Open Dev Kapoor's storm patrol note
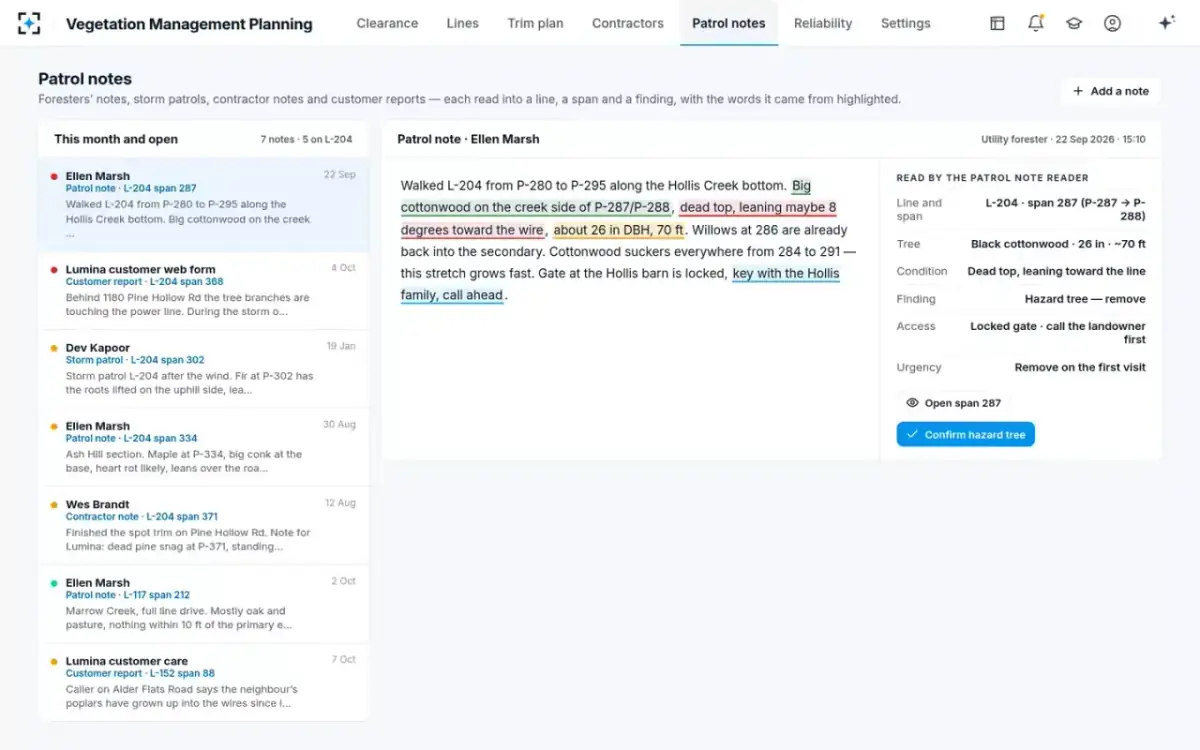The width and height of the screenshot is (1200, 750). click(x=204, y=369)
